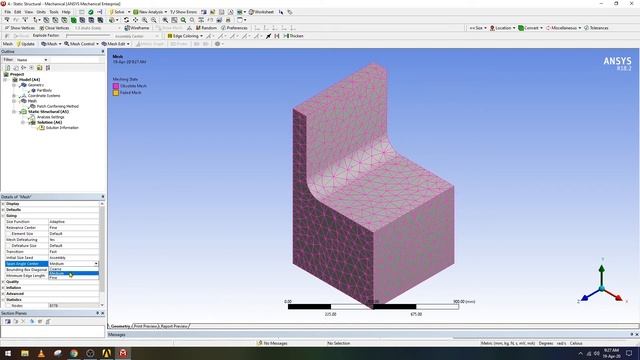Switch to Report Preview tab
This screenshot has width=640, height=360.
(174, 326)
